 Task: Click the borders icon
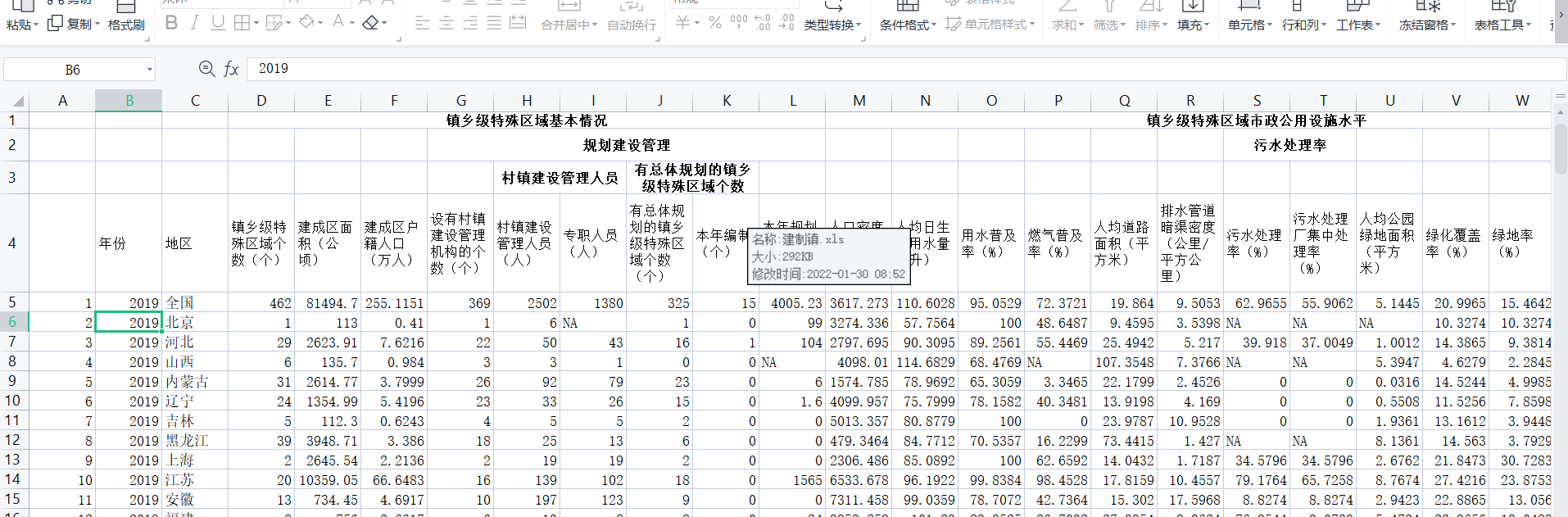pos(242,23)
